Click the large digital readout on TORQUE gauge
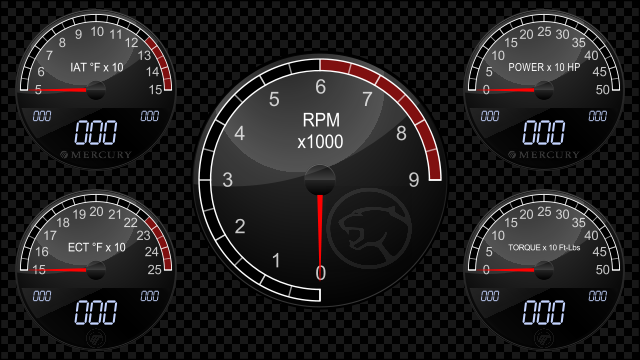 544,312
